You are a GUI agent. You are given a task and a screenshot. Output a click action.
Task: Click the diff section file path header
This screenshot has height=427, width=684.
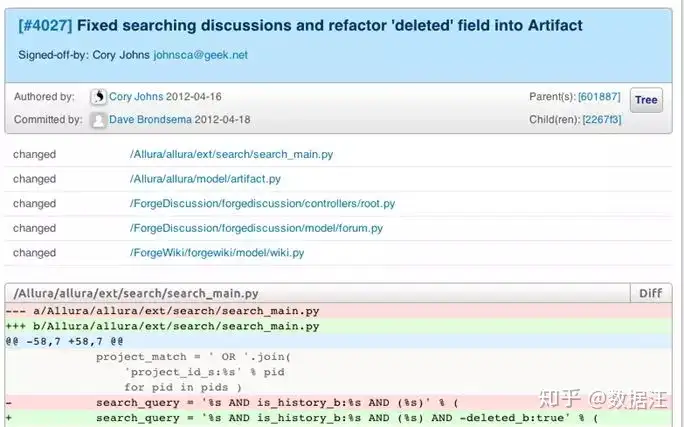coord(136,294)
